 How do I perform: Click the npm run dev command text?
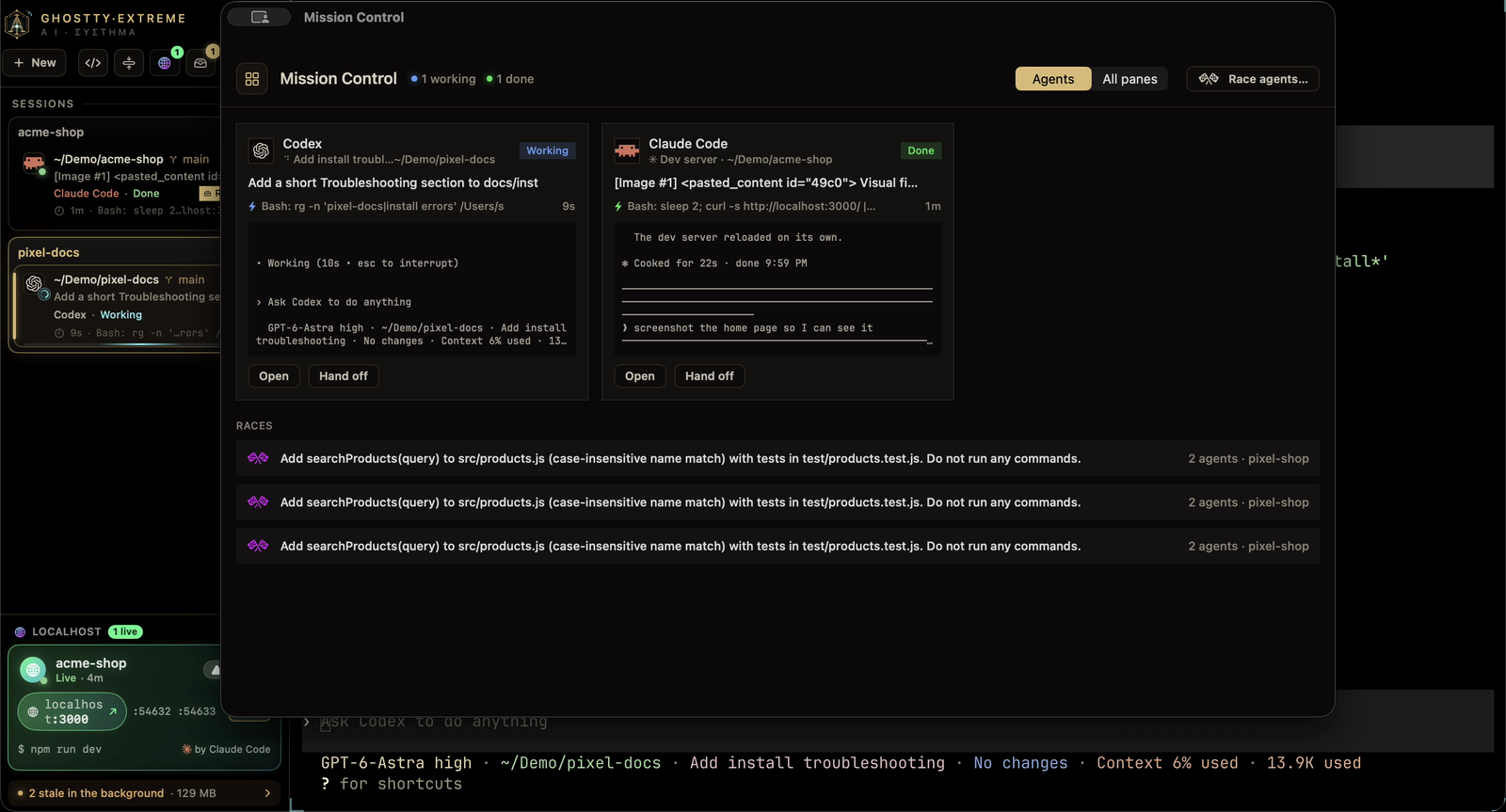pos(59,750)
